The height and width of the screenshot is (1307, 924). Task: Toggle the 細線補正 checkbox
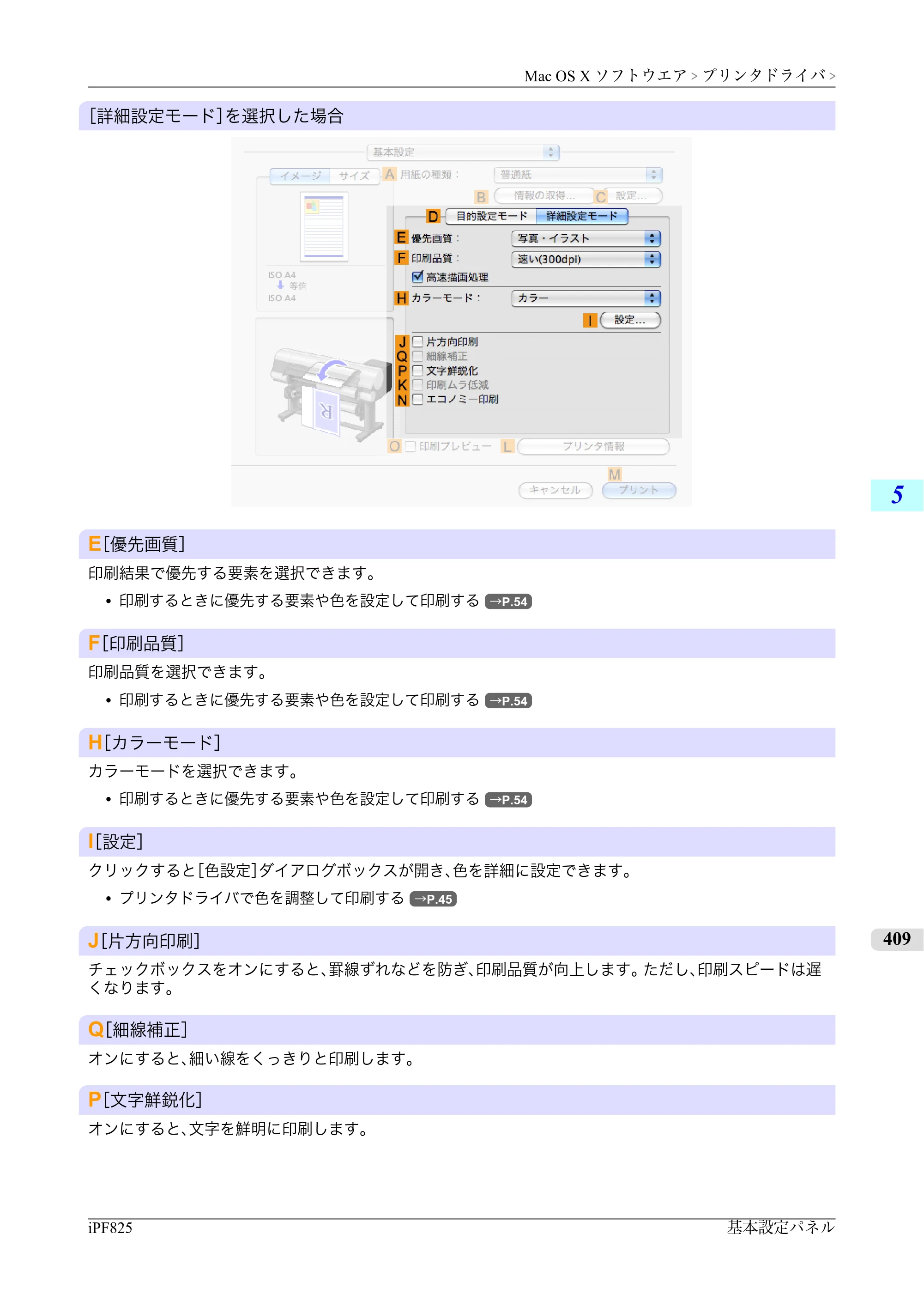tap(417, 356)
